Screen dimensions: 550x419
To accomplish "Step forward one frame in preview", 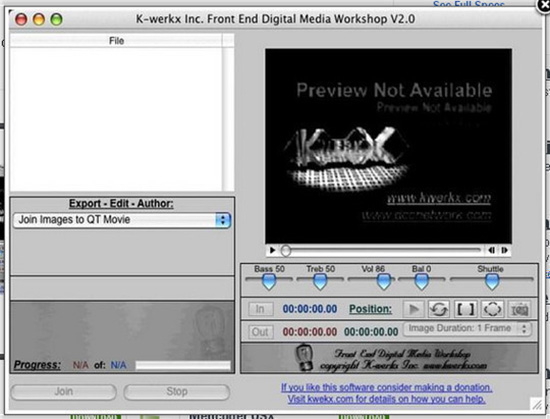I will click(x=504, y=250).
